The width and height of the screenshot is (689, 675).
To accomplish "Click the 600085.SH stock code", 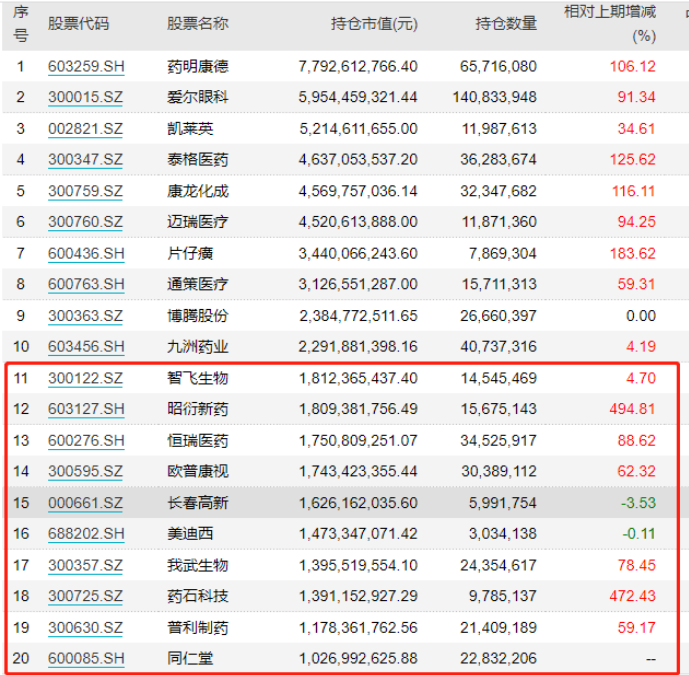I will click(86, 658).
